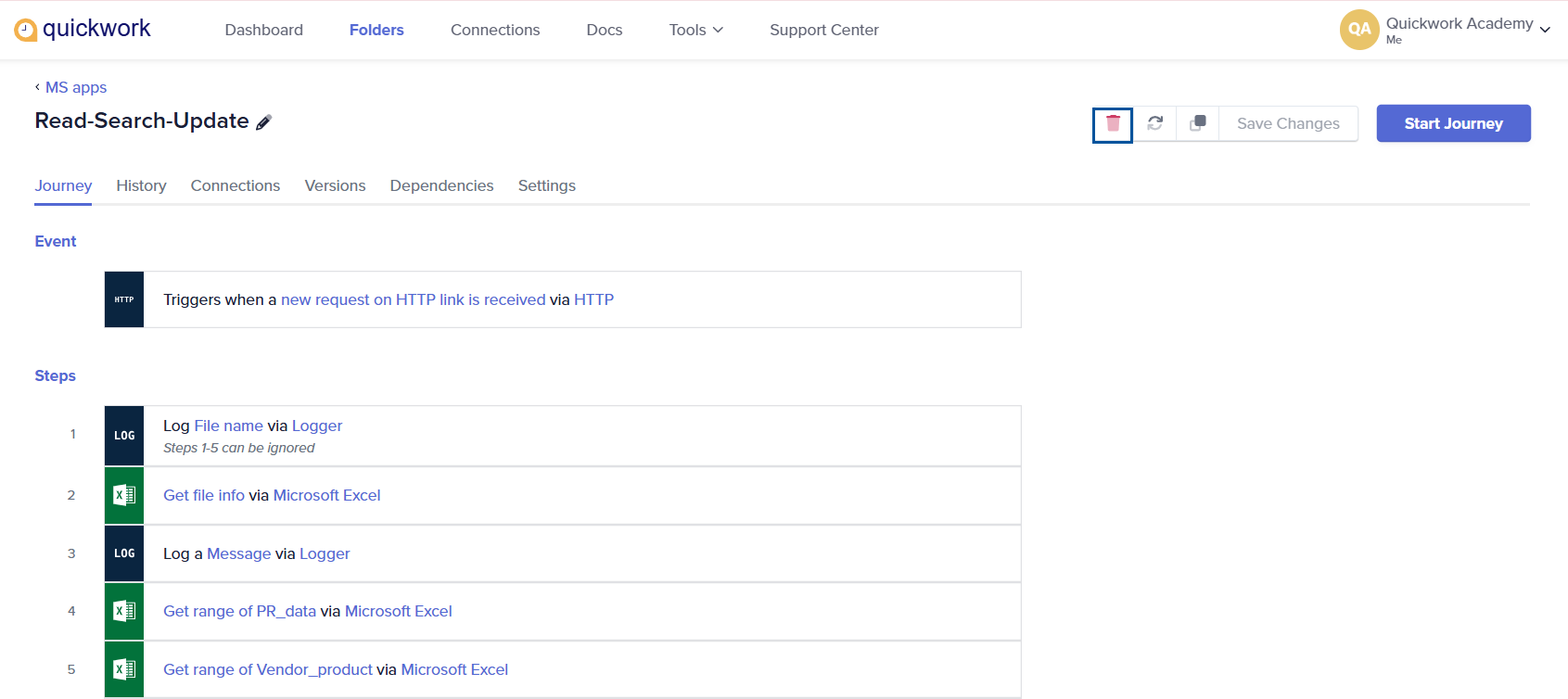The width and height of the screenshot is (1568, 699).
Task: Click the clone journey icon
Action: (1198, 123)
